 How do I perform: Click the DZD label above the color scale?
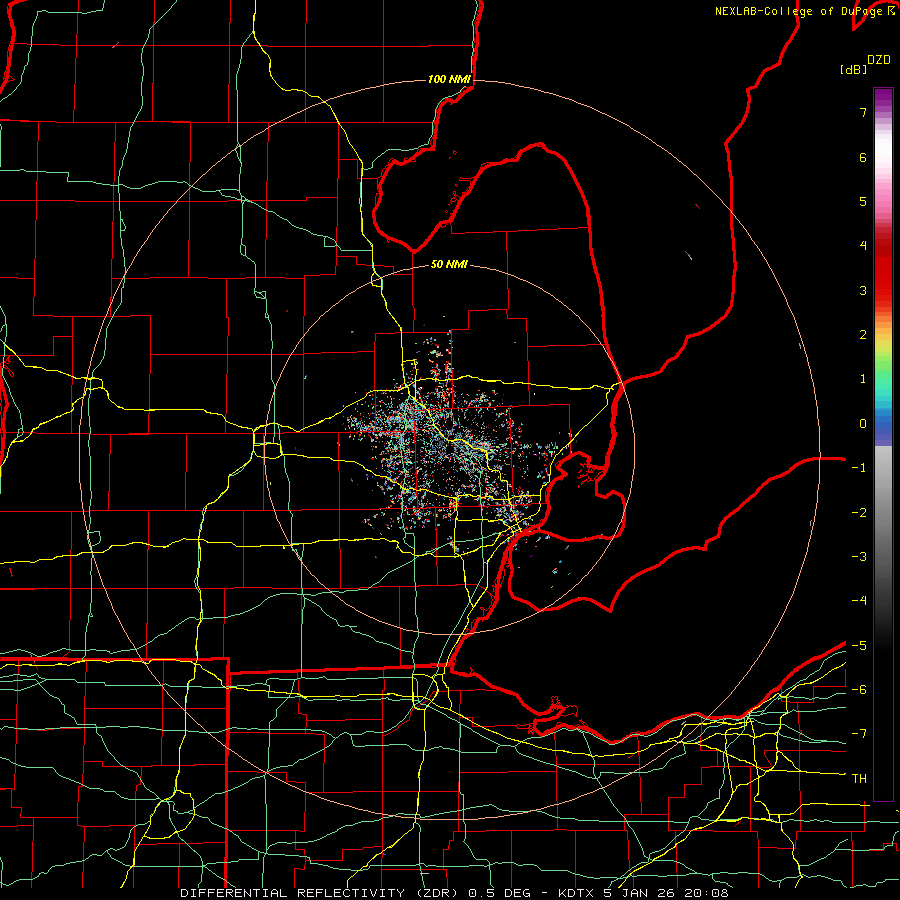878,60
